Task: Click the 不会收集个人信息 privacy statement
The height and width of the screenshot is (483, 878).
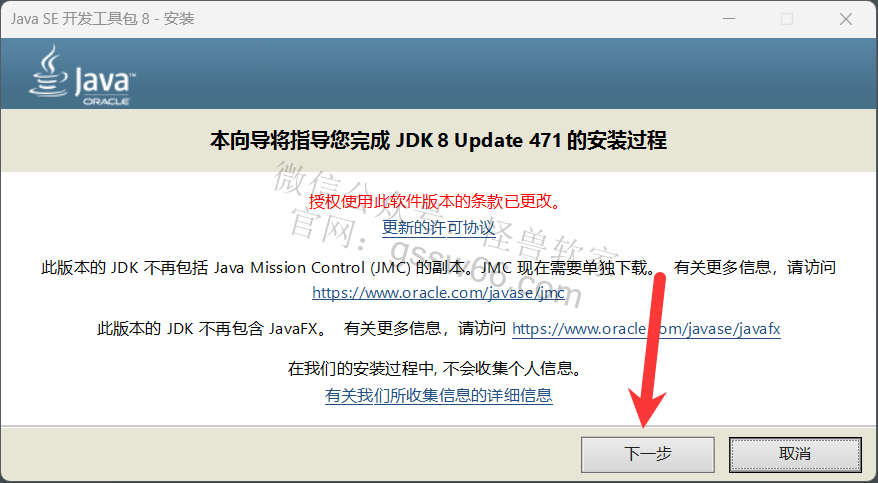Action: pos(435,368)
